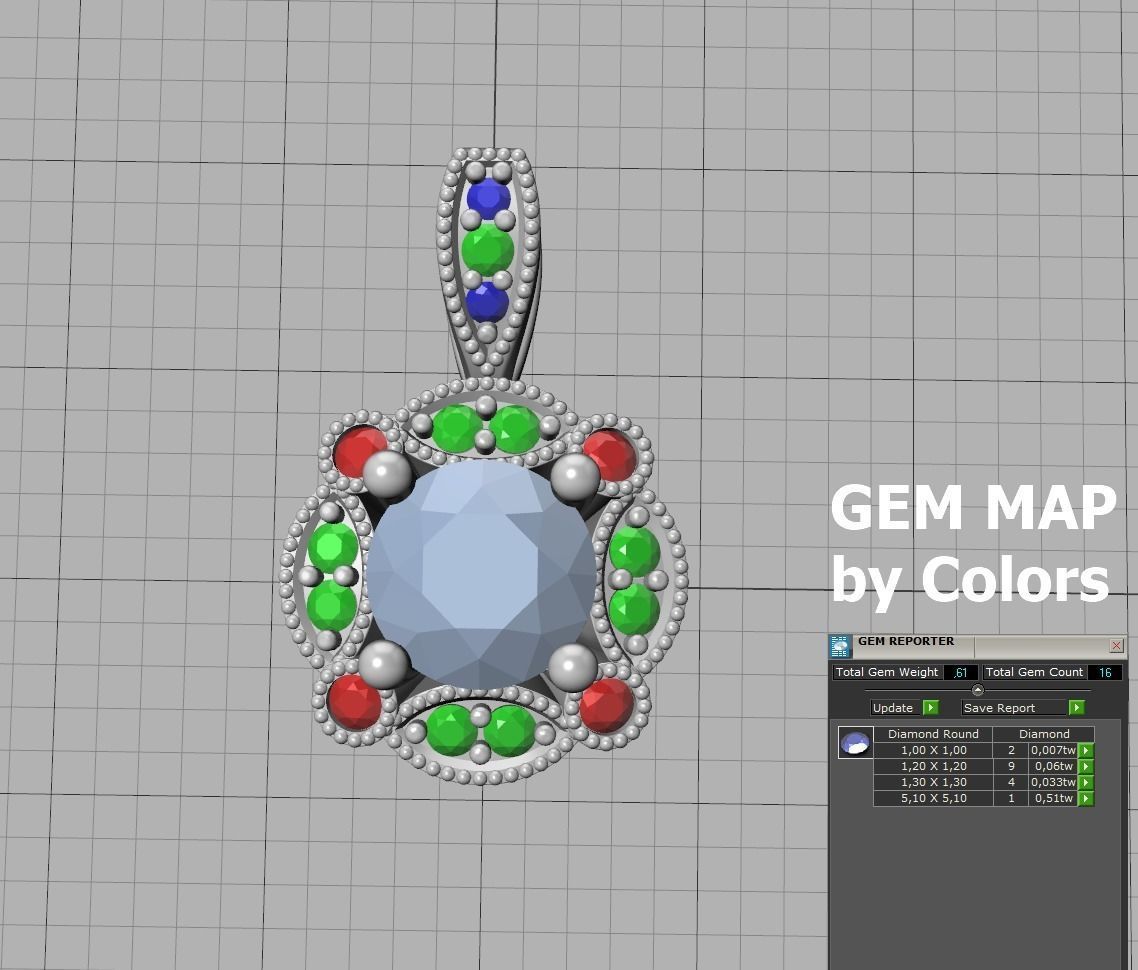
Task: Click the green arrow next to Update
Action: (x=930, y=707)
